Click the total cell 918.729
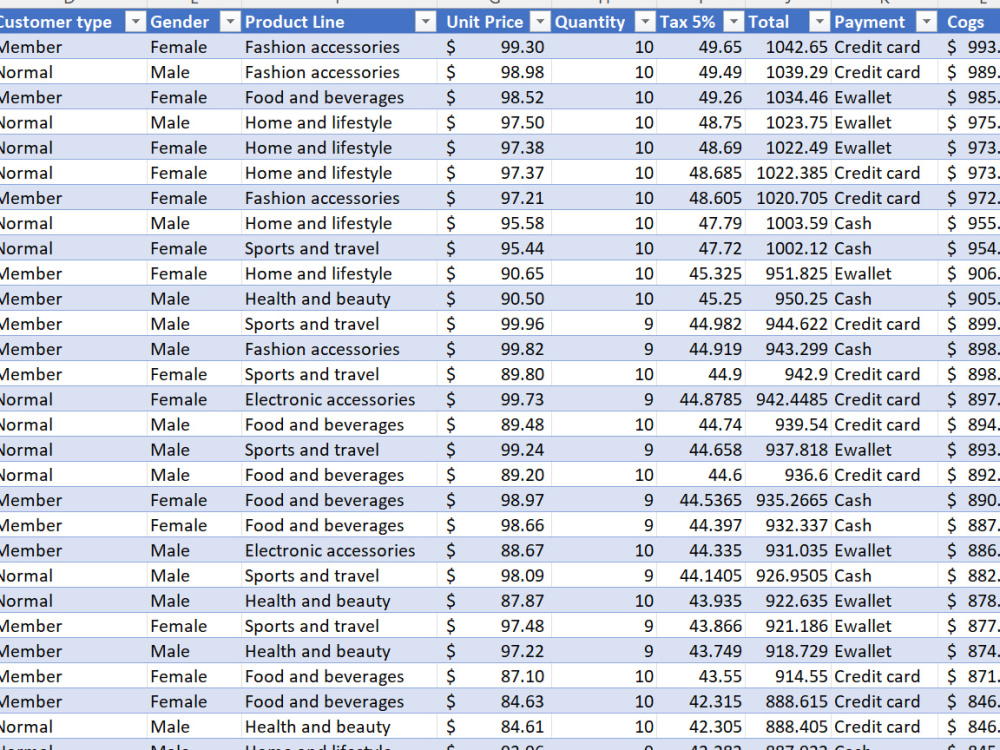Viewport: 1000px width, 750px height. pyautogui.click(x=788, y=652)
